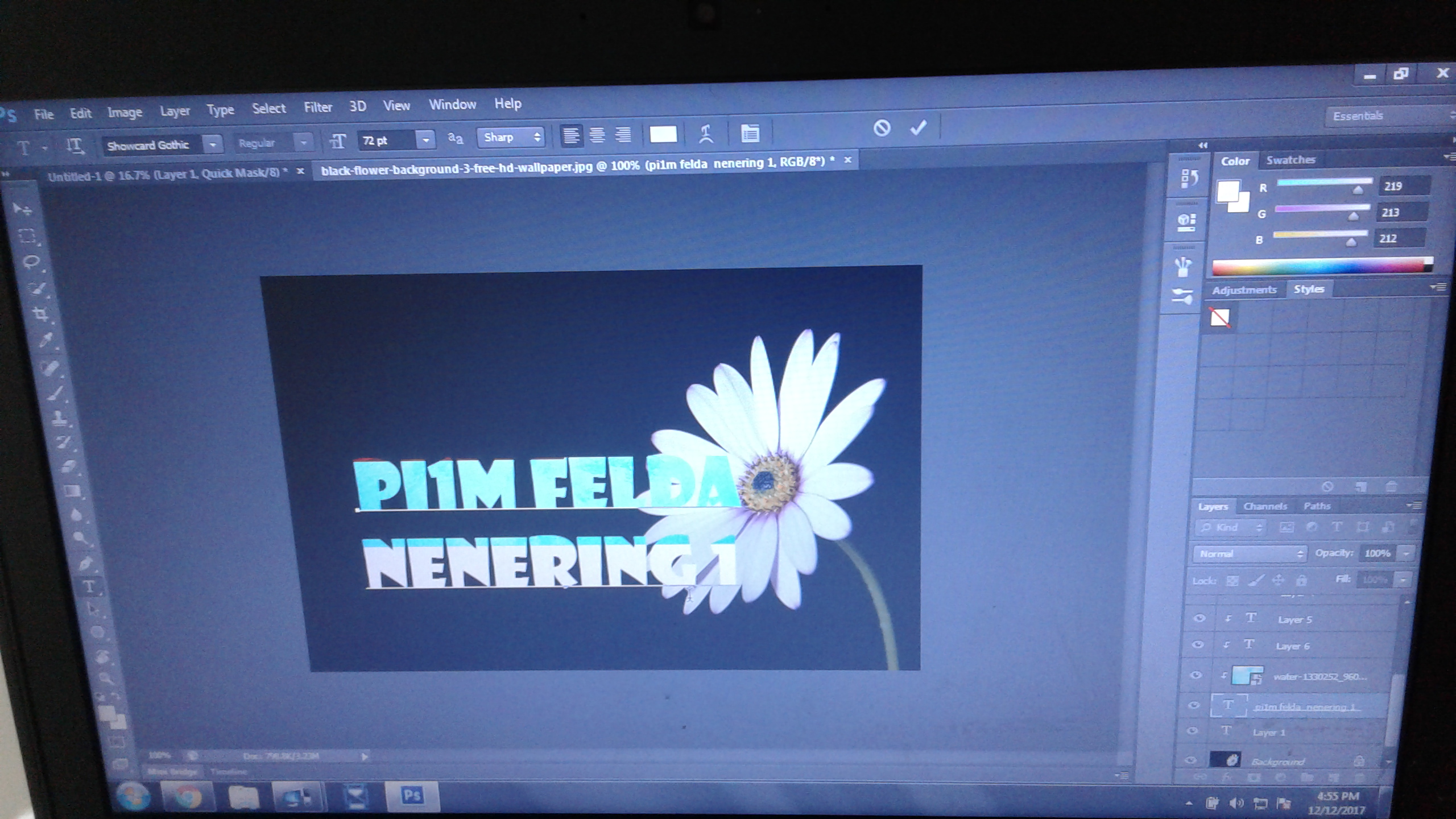
Task: Left-align the text
Action: point(570,136)
